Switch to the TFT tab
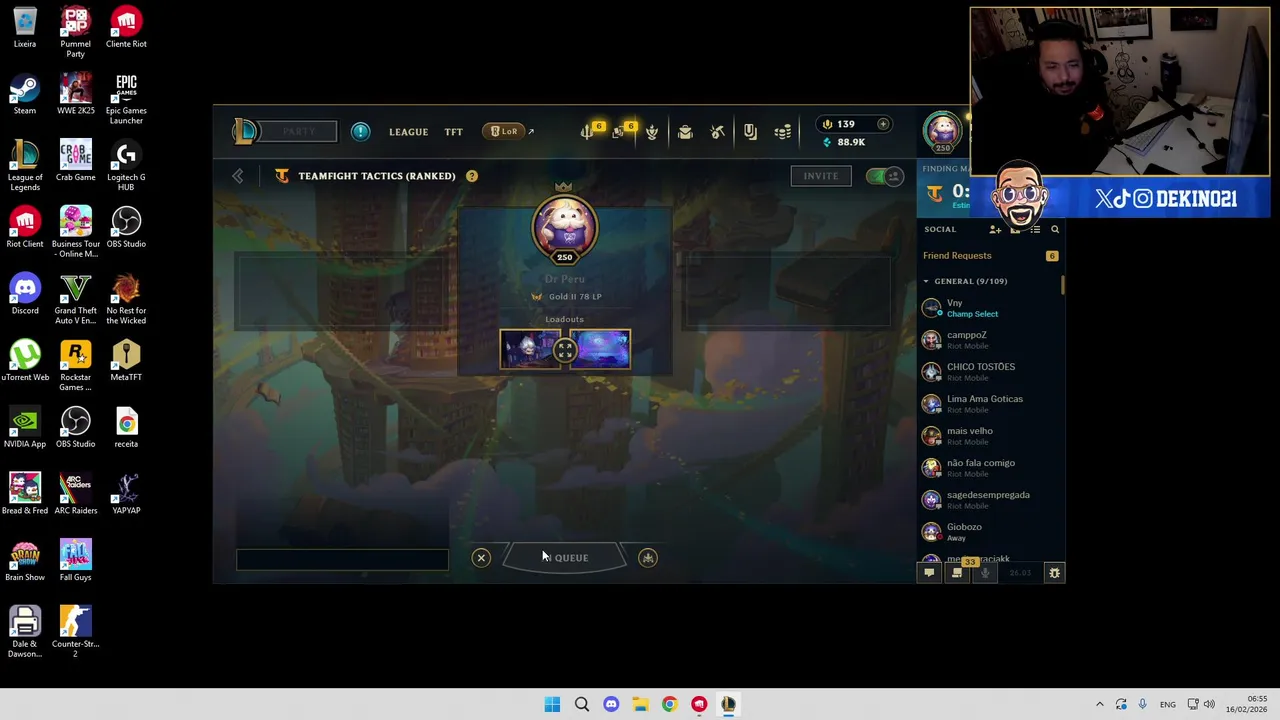The image size is (1280, 720). point(454,132)
